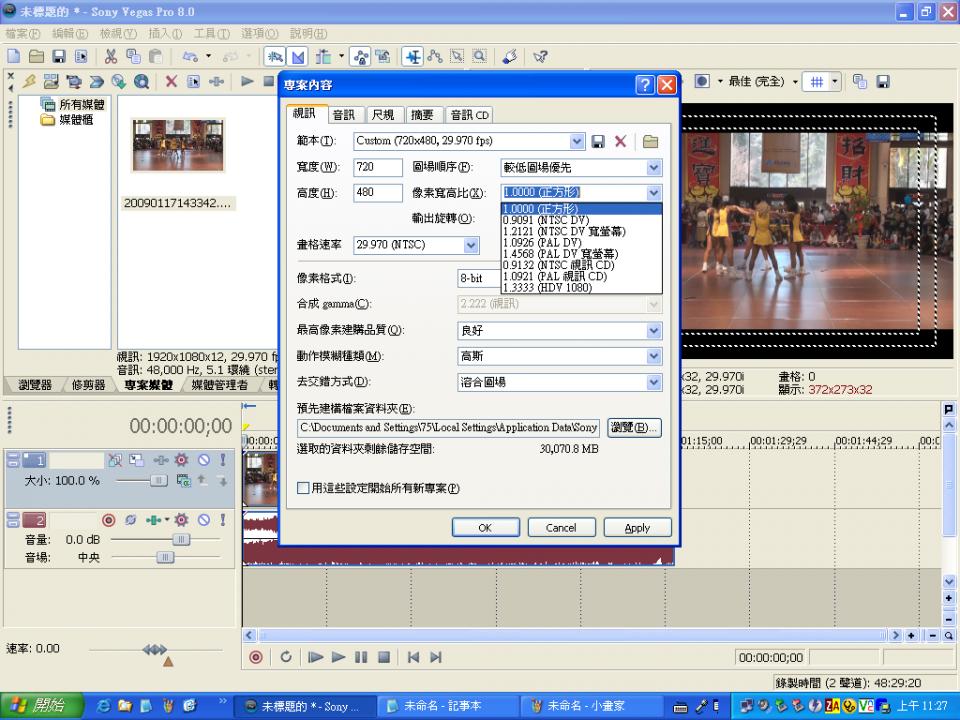Click the 音量 volume slider on track 2
Screen dimensions: 960x720
180,539
